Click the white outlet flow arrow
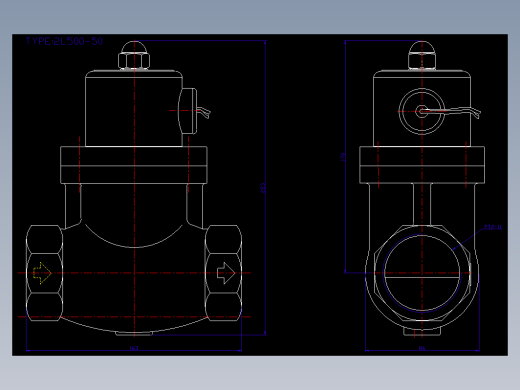The height and width of the screenshot is (390, 520). [226, 273]
